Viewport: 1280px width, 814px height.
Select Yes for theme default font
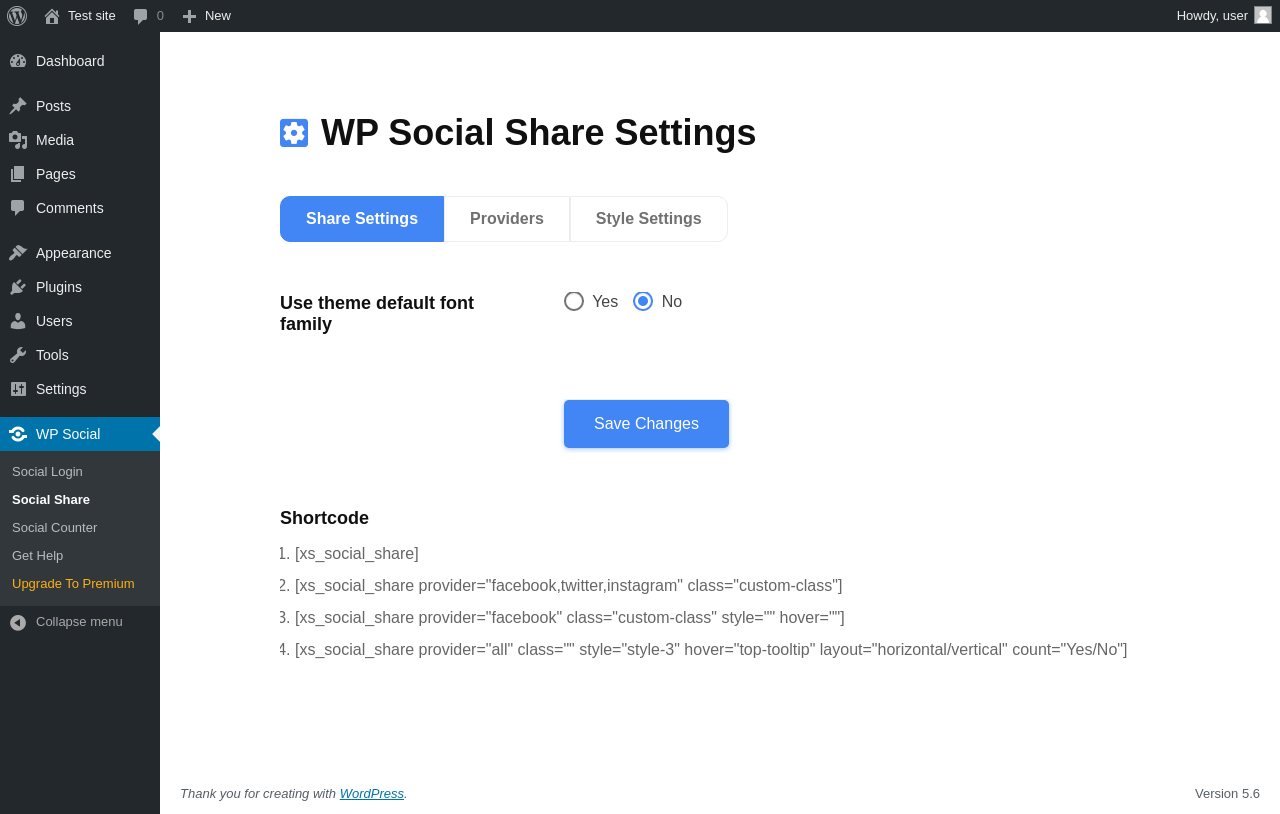pyautogui.click(x=574, y=301)
